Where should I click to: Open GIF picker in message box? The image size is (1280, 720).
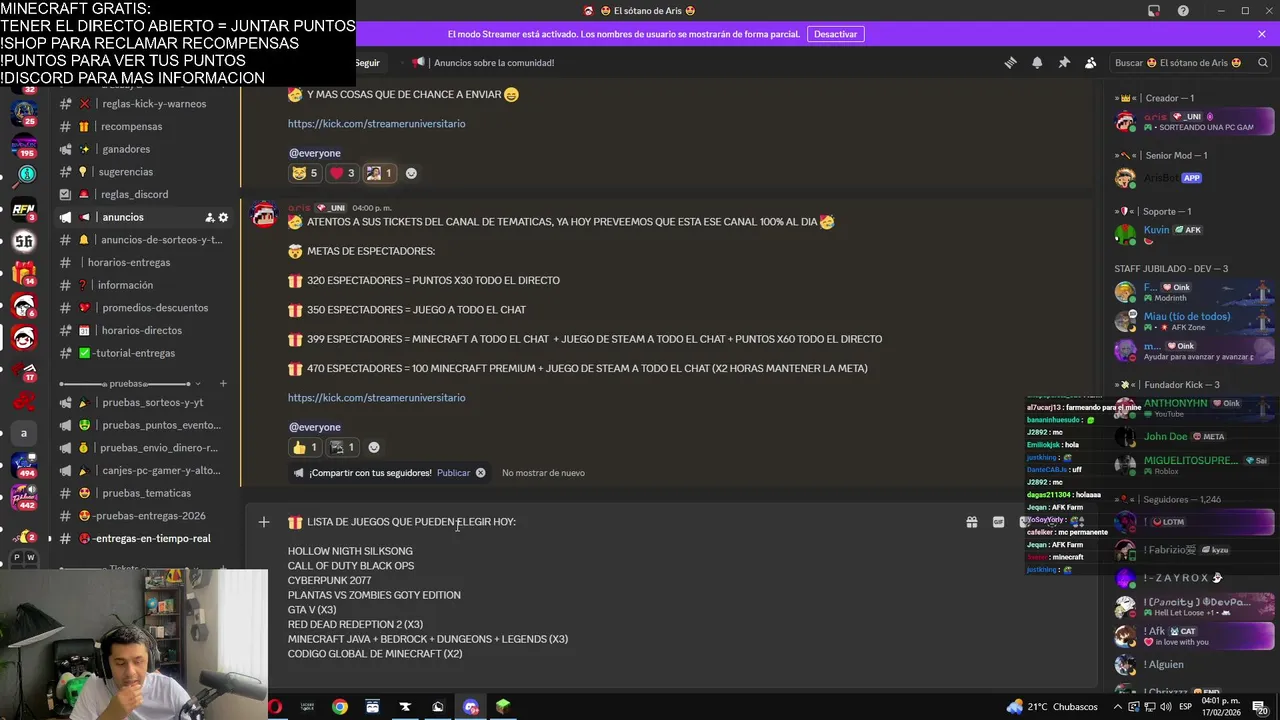tap(998, 522)
